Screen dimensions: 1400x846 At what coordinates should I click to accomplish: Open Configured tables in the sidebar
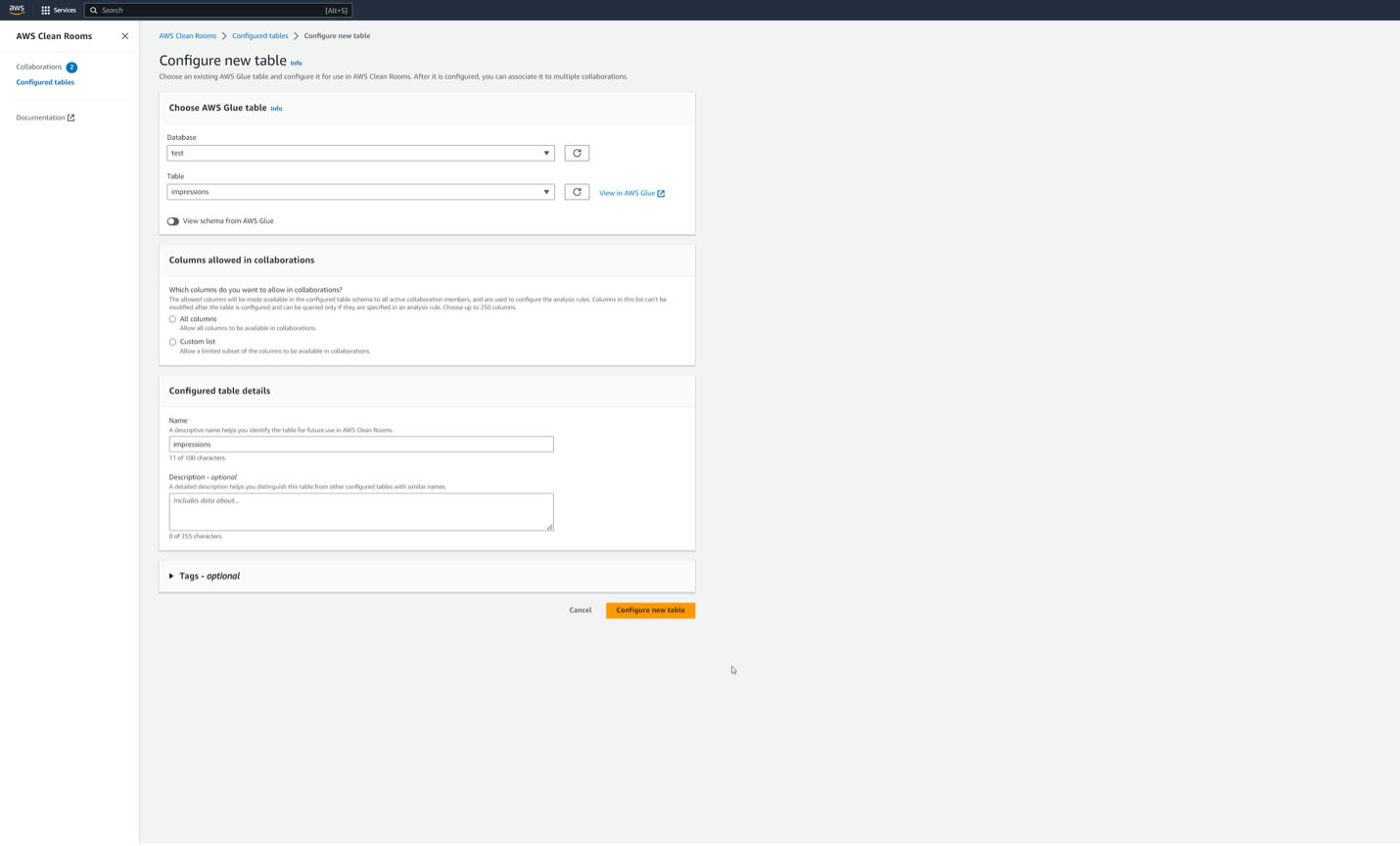coord(45,82)
